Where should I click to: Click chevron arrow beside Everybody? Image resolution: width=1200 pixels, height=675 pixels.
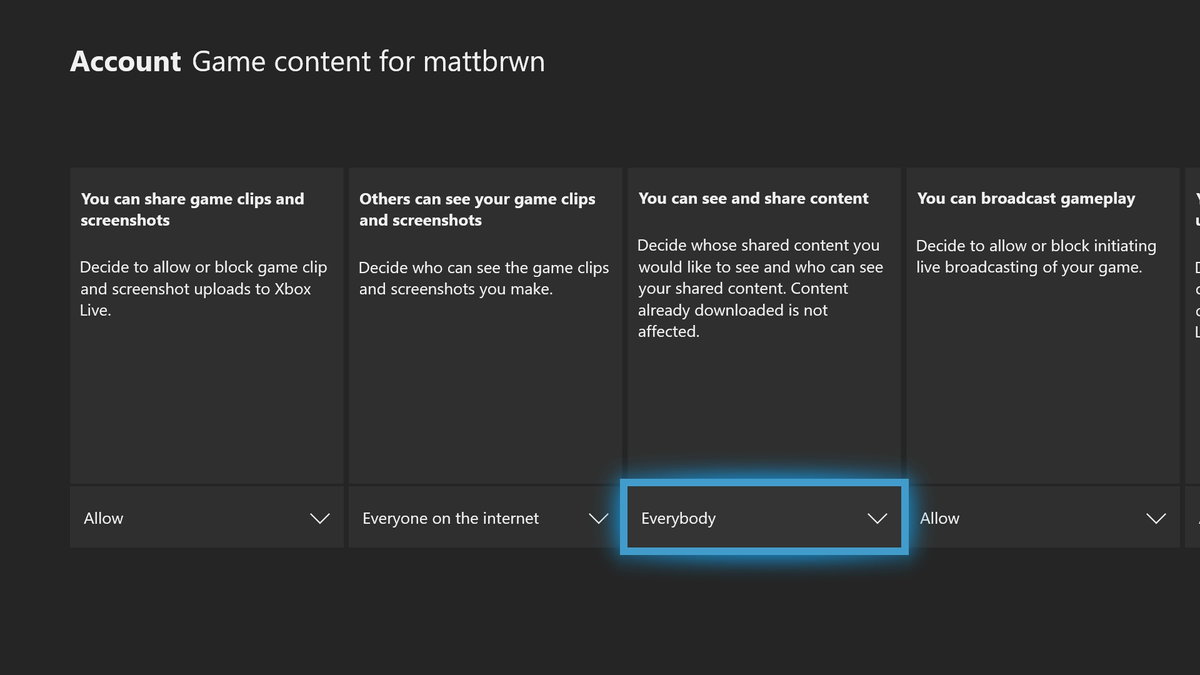877,518
